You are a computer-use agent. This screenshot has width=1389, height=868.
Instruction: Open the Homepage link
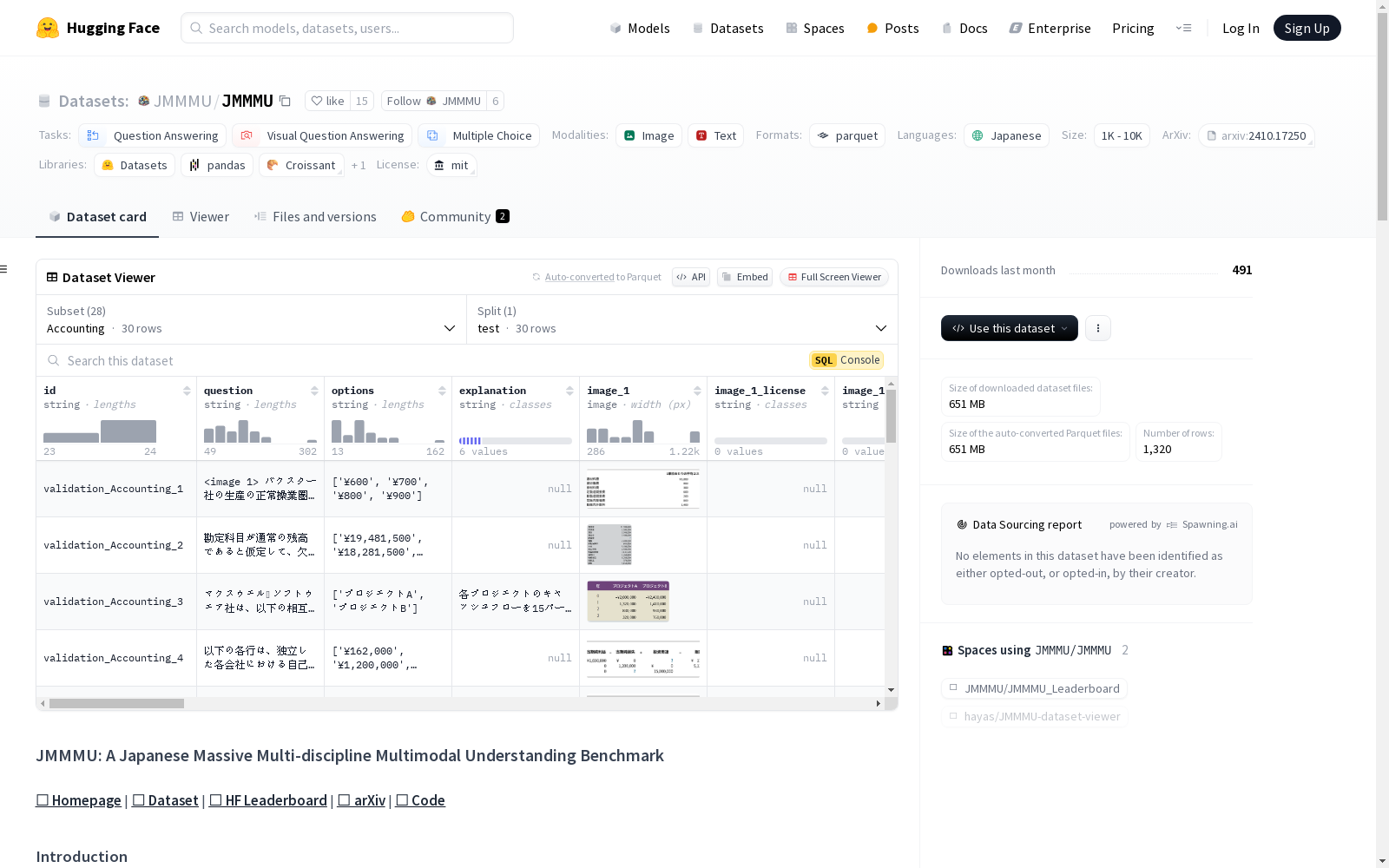[78, 800]
